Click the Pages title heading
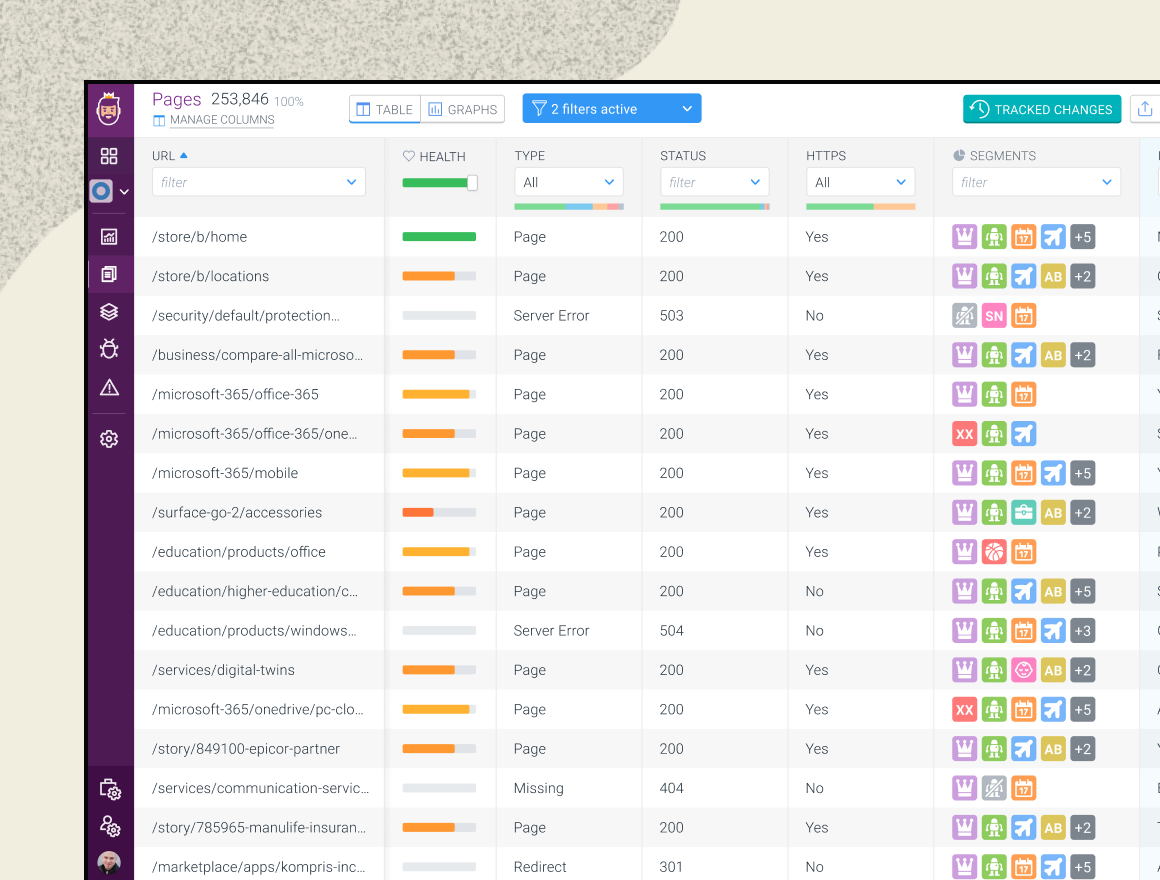The width and height of the screenshot is (1160, 880). coord(176,99)
